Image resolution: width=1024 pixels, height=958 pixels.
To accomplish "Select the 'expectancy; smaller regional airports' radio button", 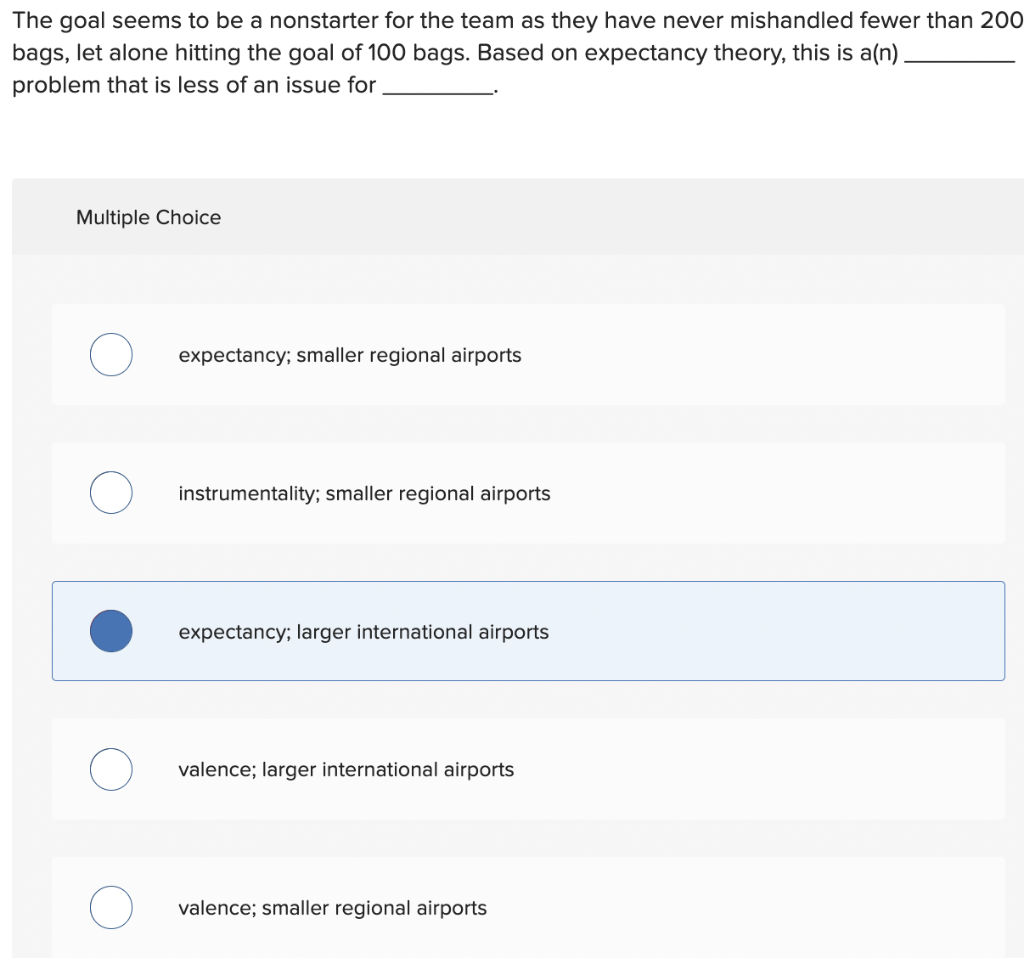I will (x=111, y=354).
